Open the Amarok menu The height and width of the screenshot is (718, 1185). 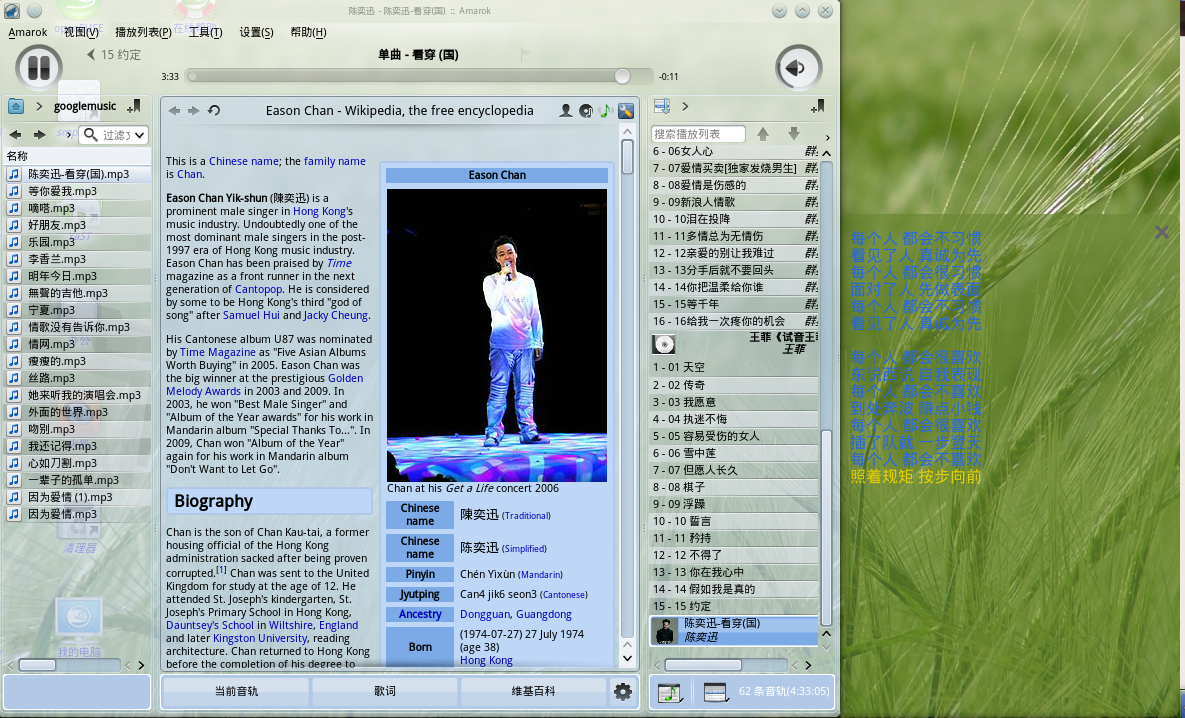27,32
